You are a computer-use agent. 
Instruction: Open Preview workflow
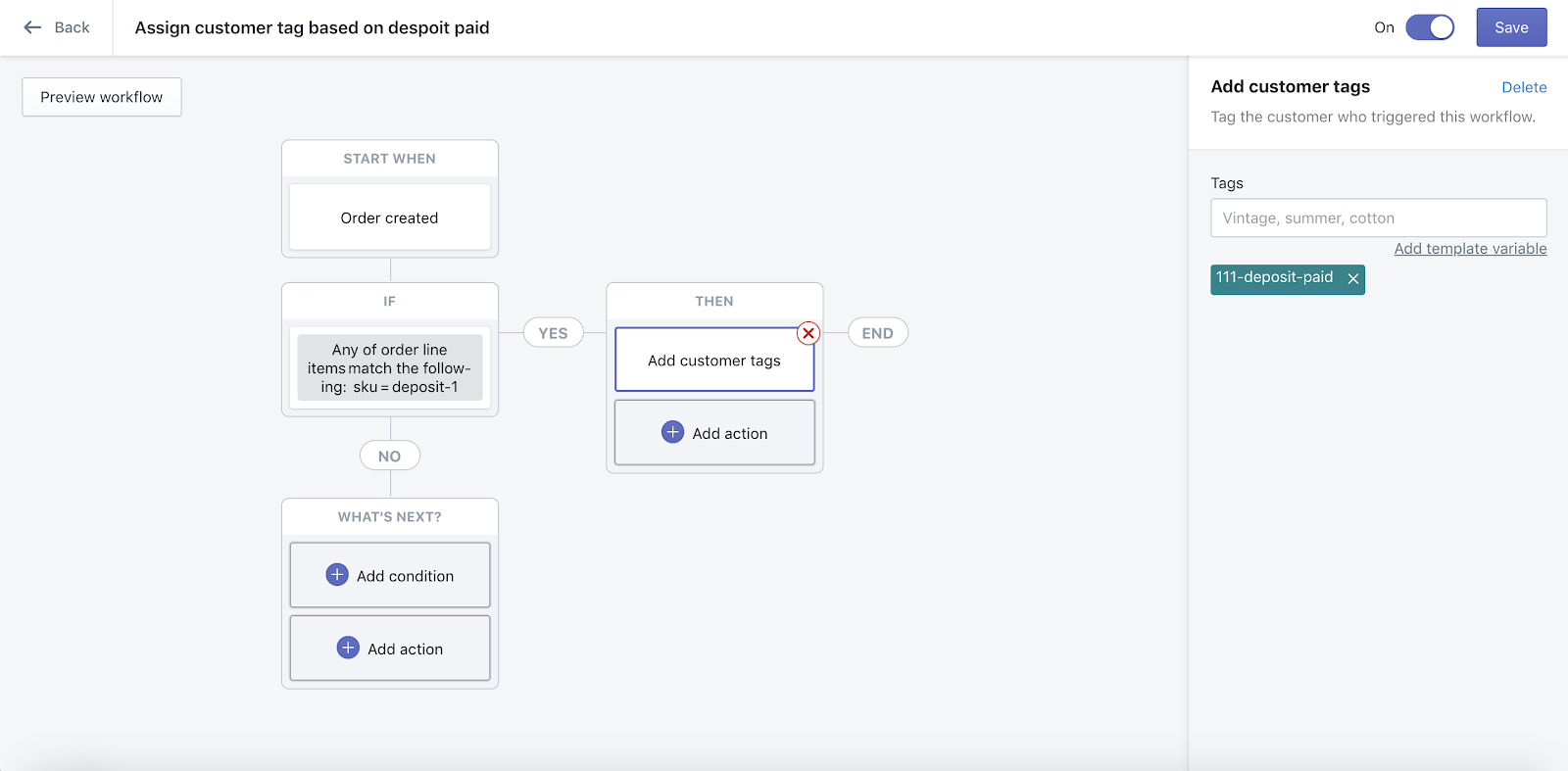(x=102, y=97)
